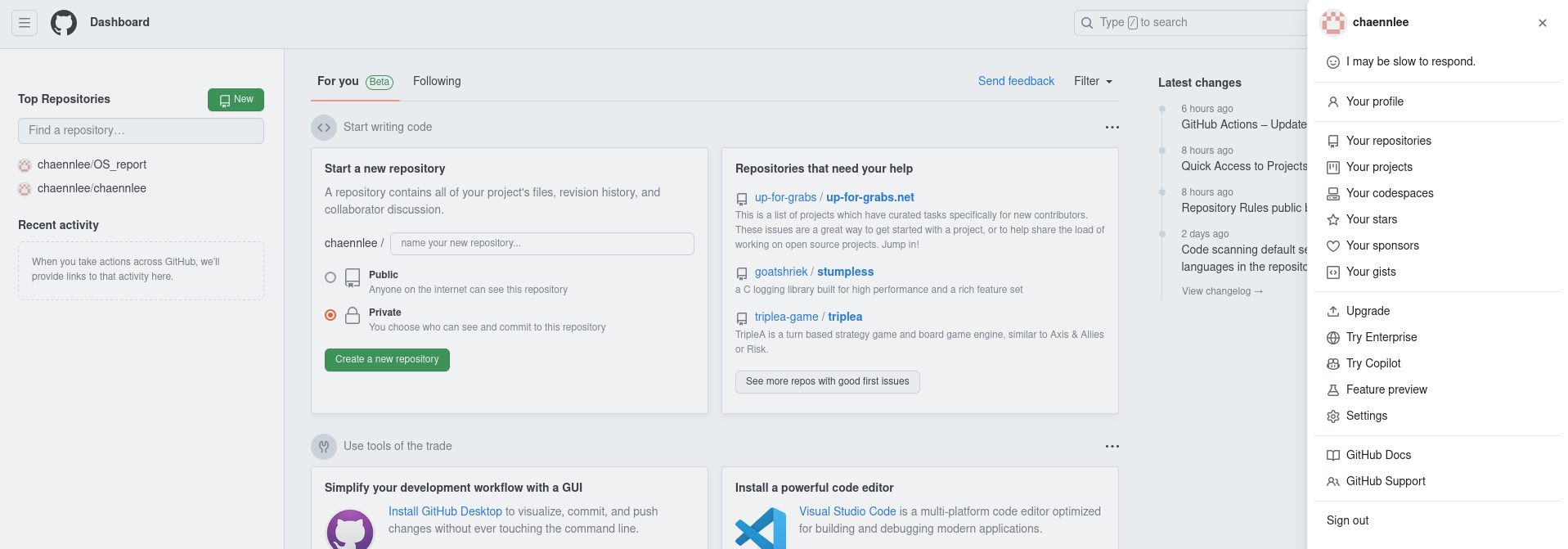Click Visual Studio Code link
This screenshot has width=1568, height=549.
click(847, 512)
